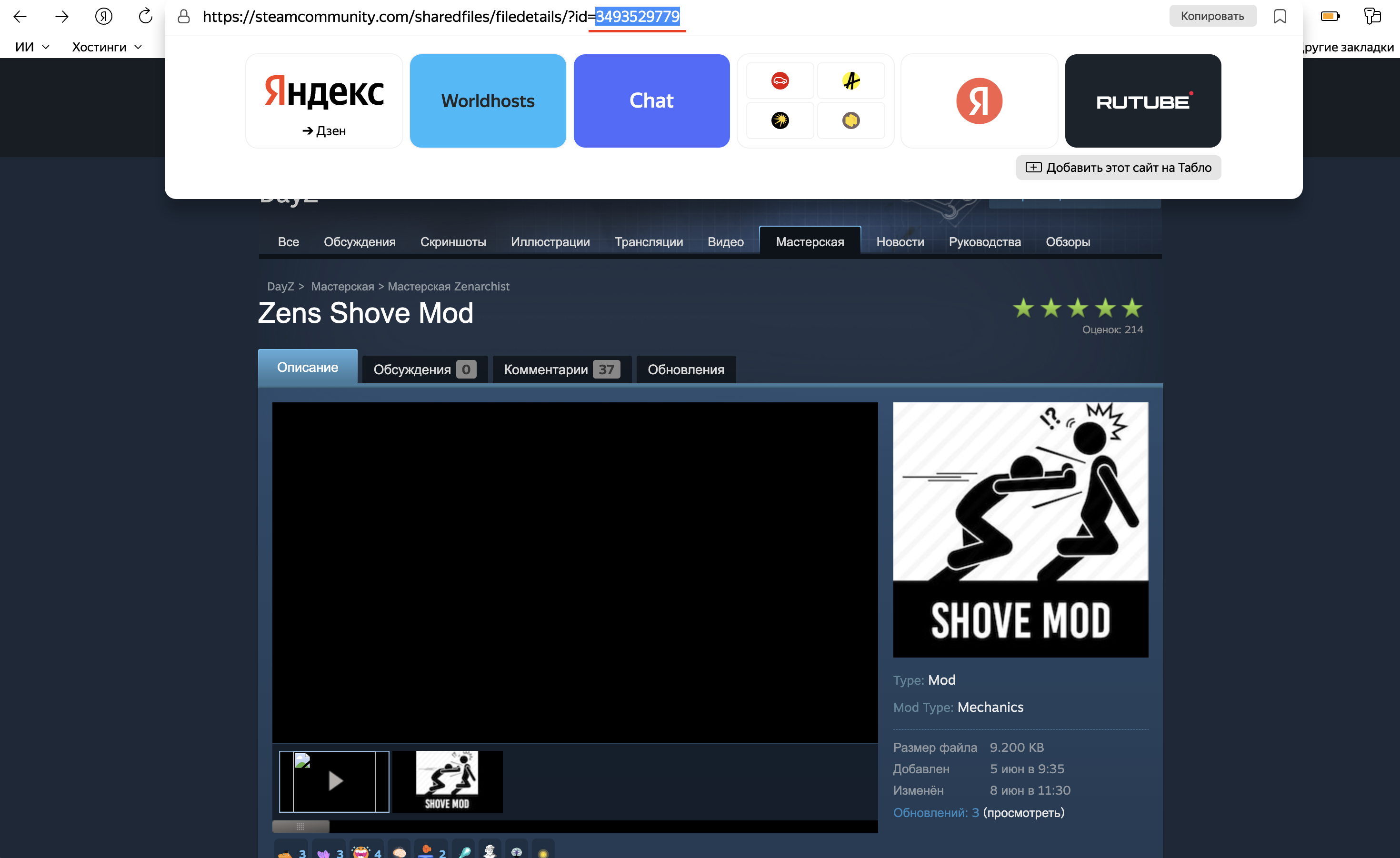The height and width of the screenshot is (858, 1400).
Task: Reload the page with refresh icon
Action: point(145,16)
